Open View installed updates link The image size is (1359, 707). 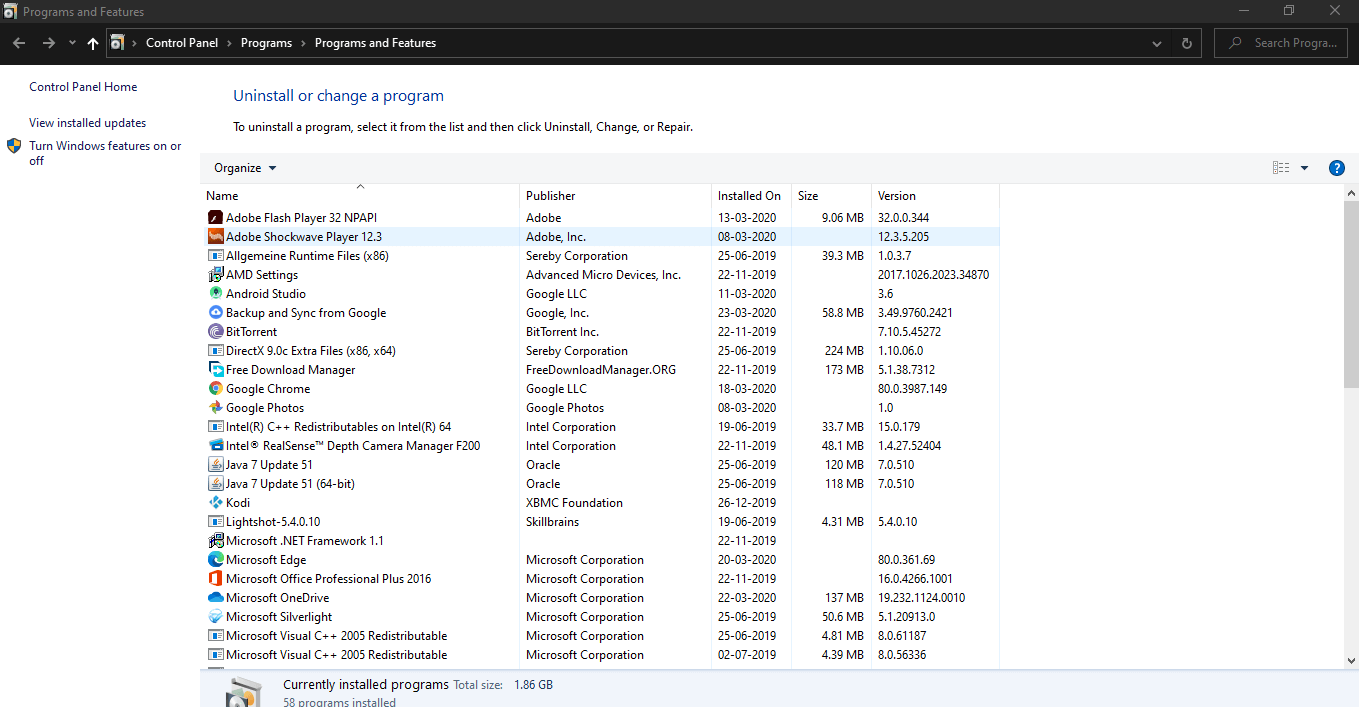[88, 123]
